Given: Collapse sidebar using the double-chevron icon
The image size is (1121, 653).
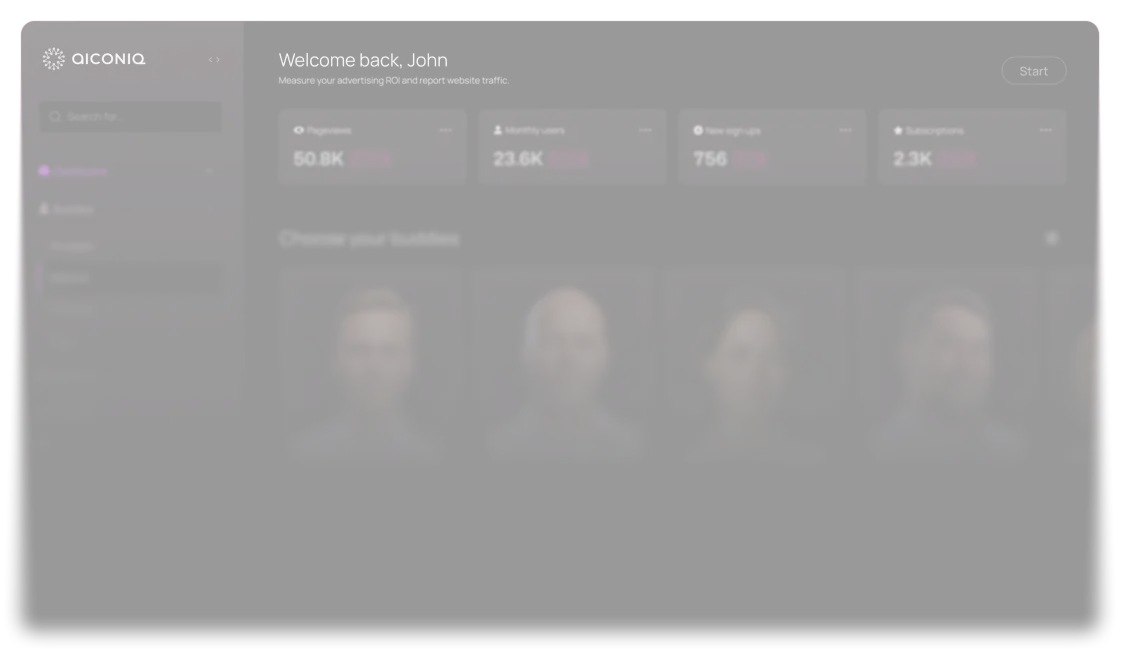Looking at the screenshot, I should 214,59.
